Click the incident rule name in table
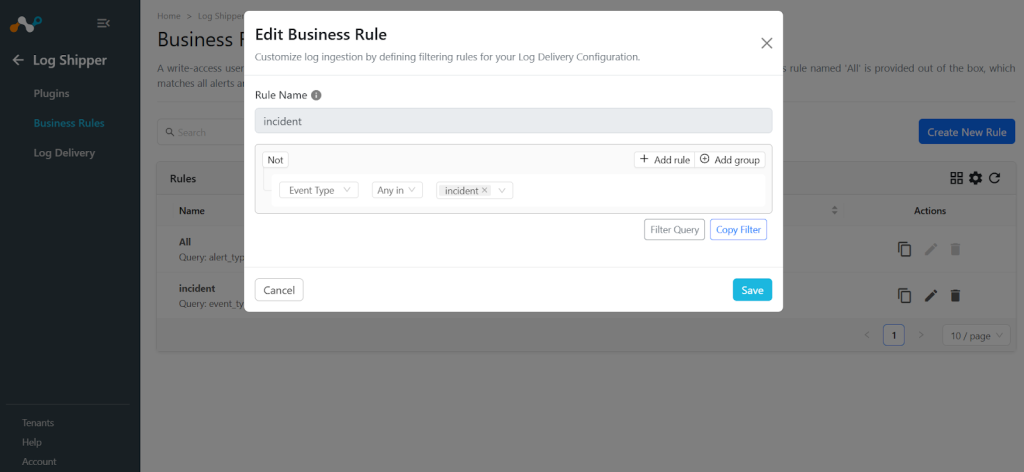Image resolution: width=1024 pixels, height=472 pixels. 197,288
